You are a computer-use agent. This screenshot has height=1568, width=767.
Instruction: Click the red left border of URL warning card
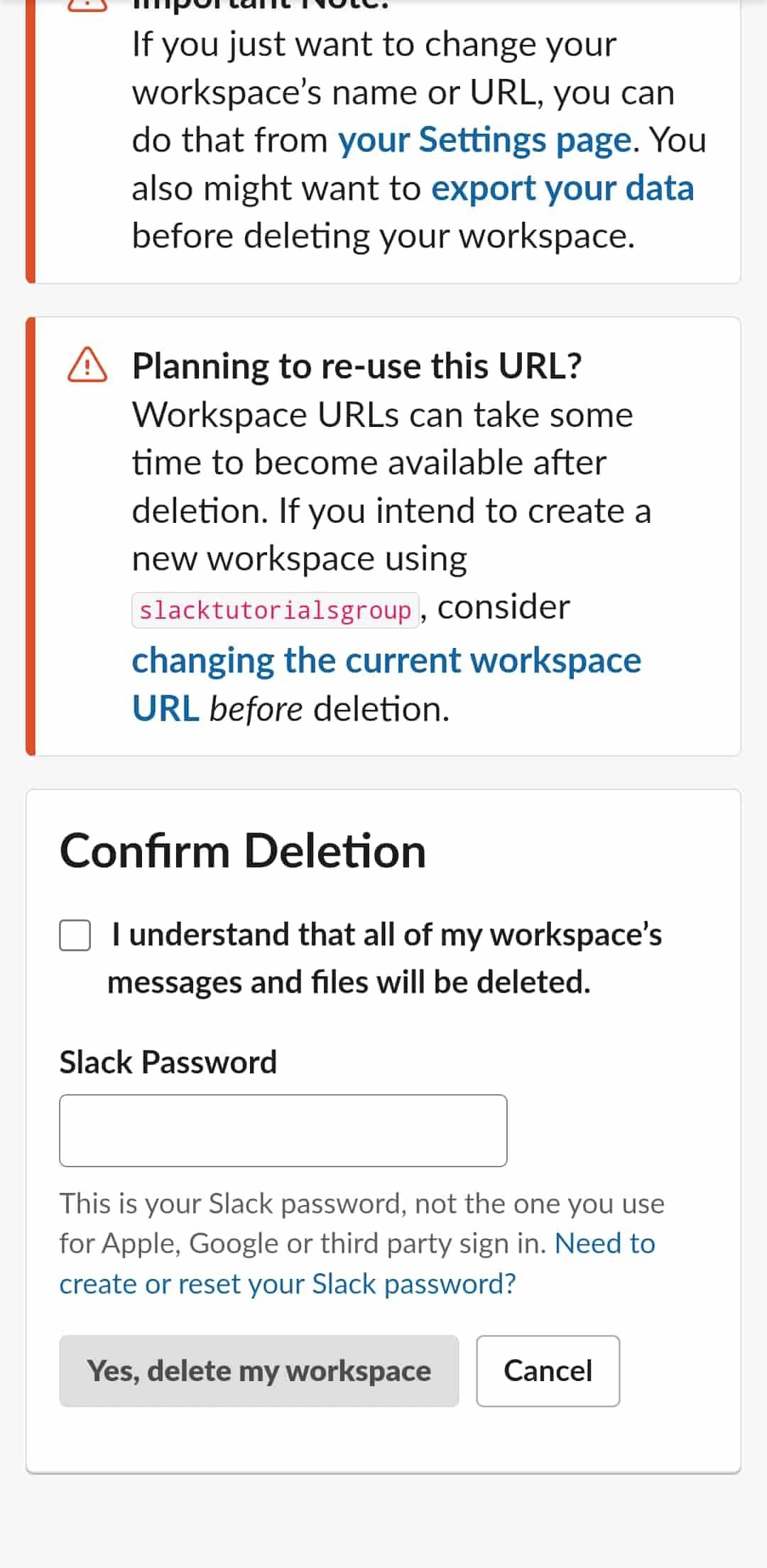(31, 536)
